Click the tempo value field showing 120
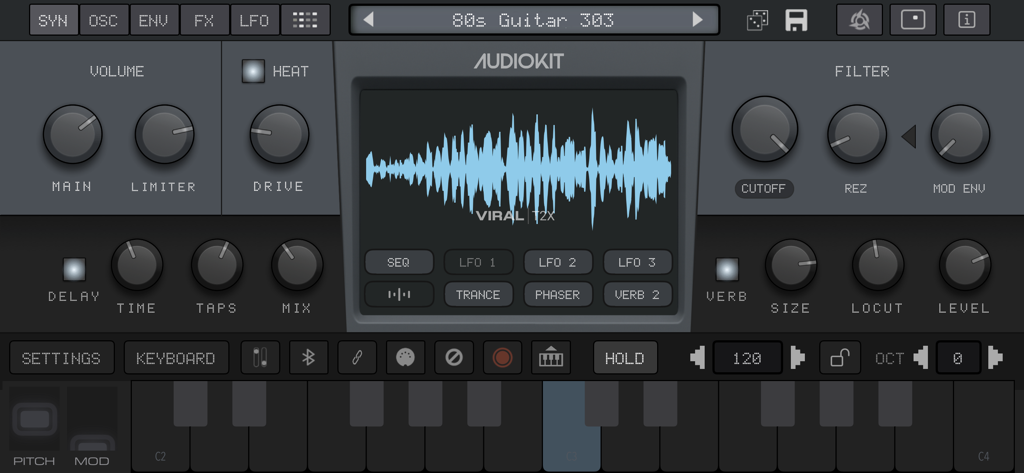Screen dimensions: 1024x473 click(x=747, y=358)
